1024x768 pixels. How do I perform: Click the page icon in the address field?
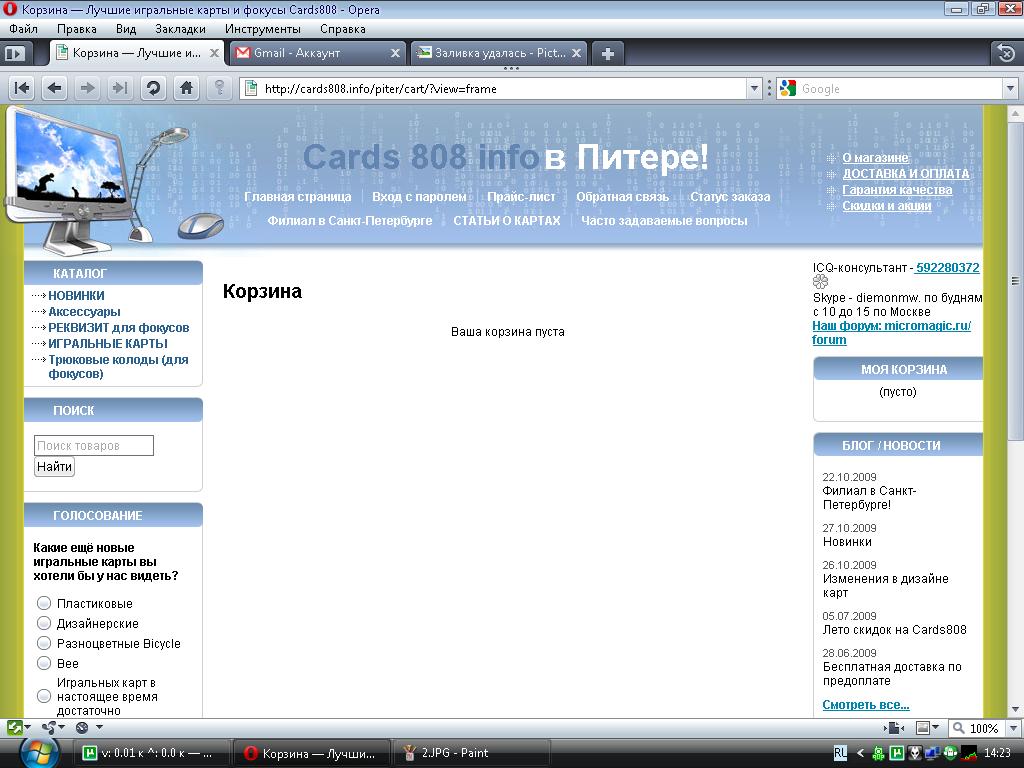pyautogui.click(x=251, y=88)
